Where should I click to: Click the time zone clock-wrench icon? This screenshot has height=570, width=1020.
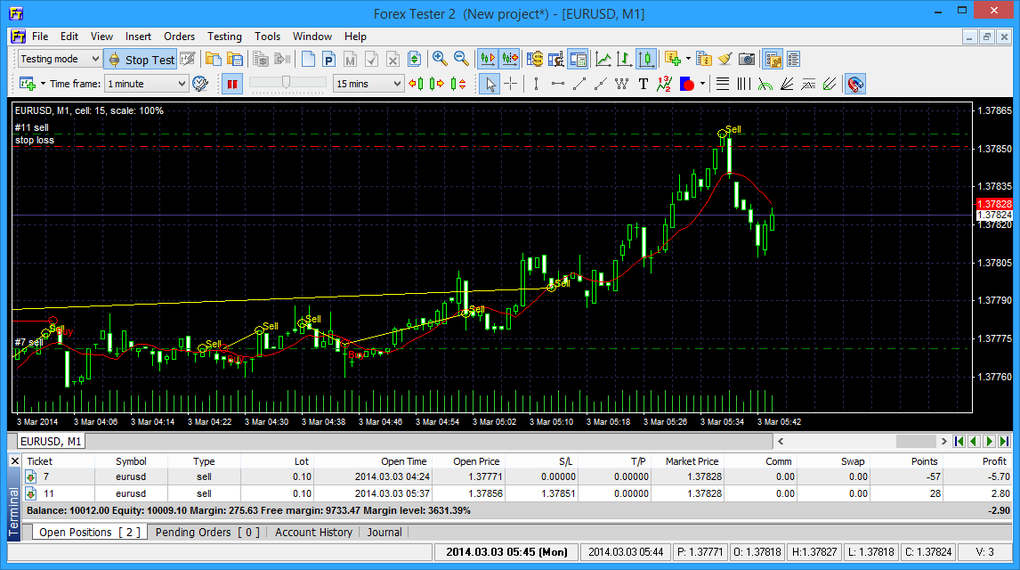200,83
